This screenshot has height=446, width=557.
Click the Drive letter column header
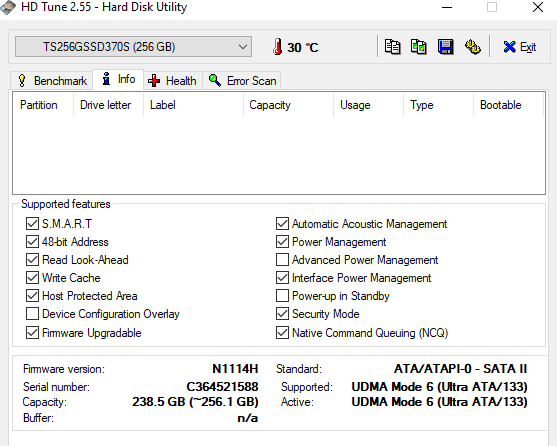[x=108, y=105]
